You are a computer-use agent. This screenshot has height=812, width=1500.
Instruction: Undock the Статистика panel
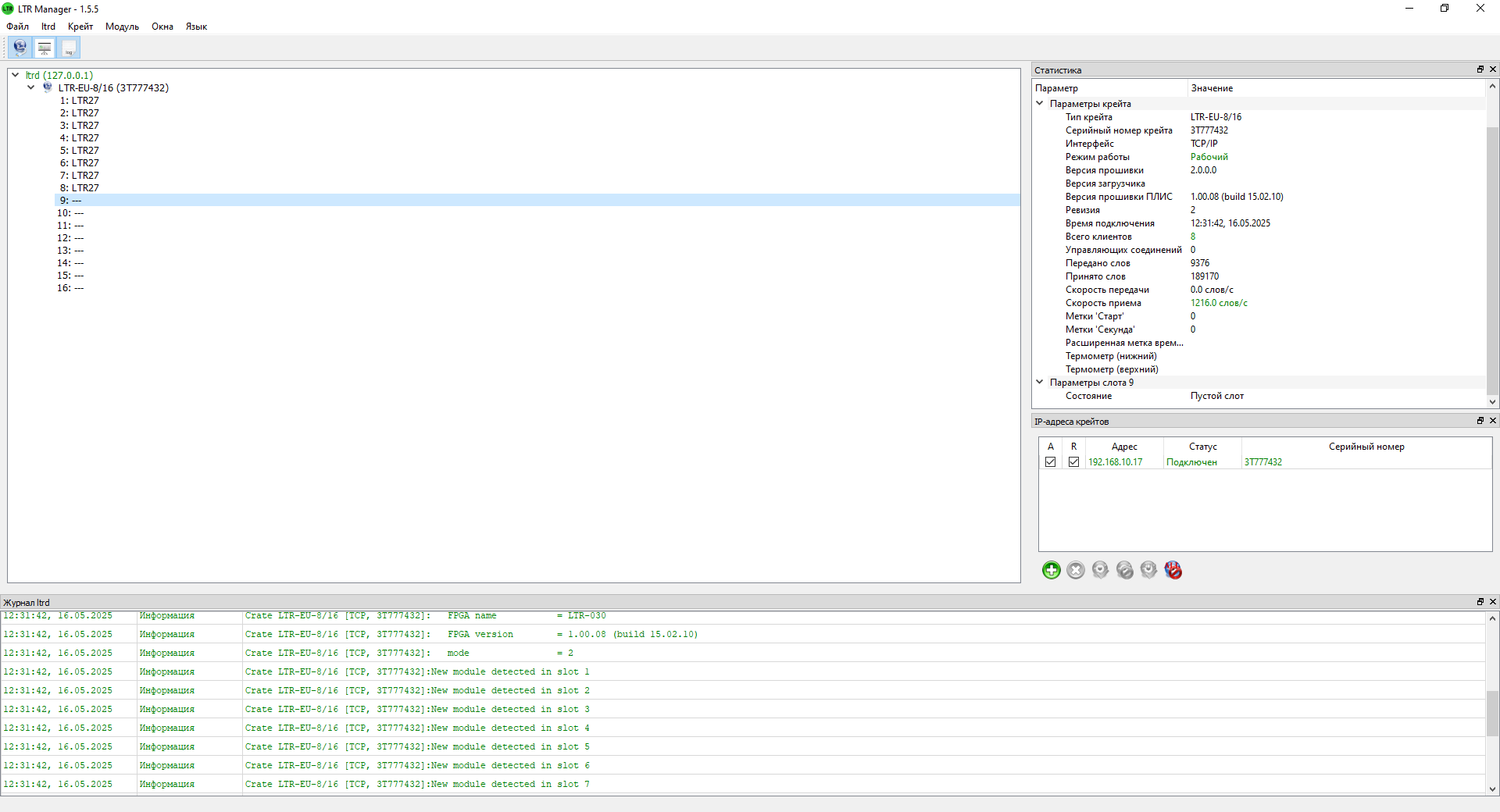1480,69
